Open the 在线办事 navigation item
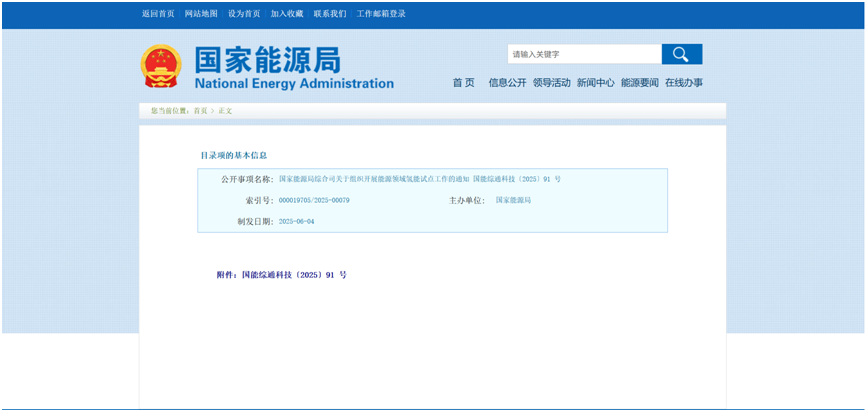This screenshot has width=868, height=412. point(684,83)
